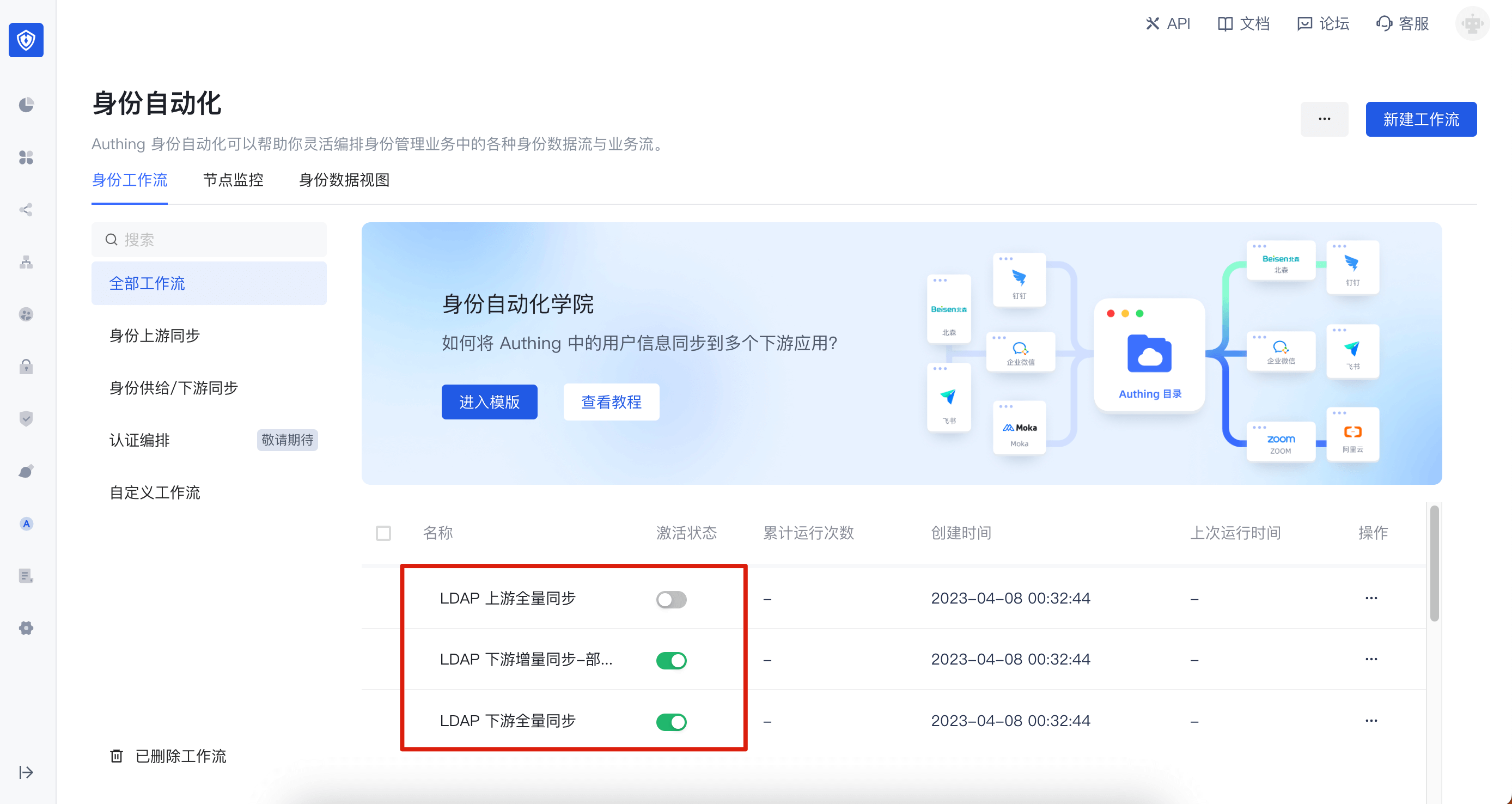
Task: Open the pie chart overview sidebar icon
Action: pos(26,105)
